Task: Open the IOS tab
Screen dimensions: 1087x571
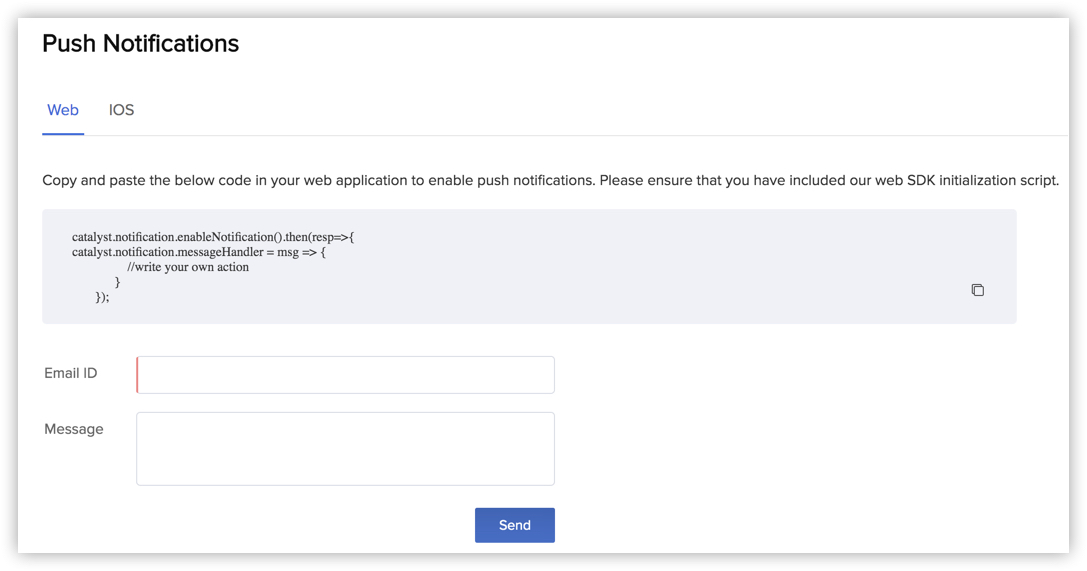Action: [121, 110]
